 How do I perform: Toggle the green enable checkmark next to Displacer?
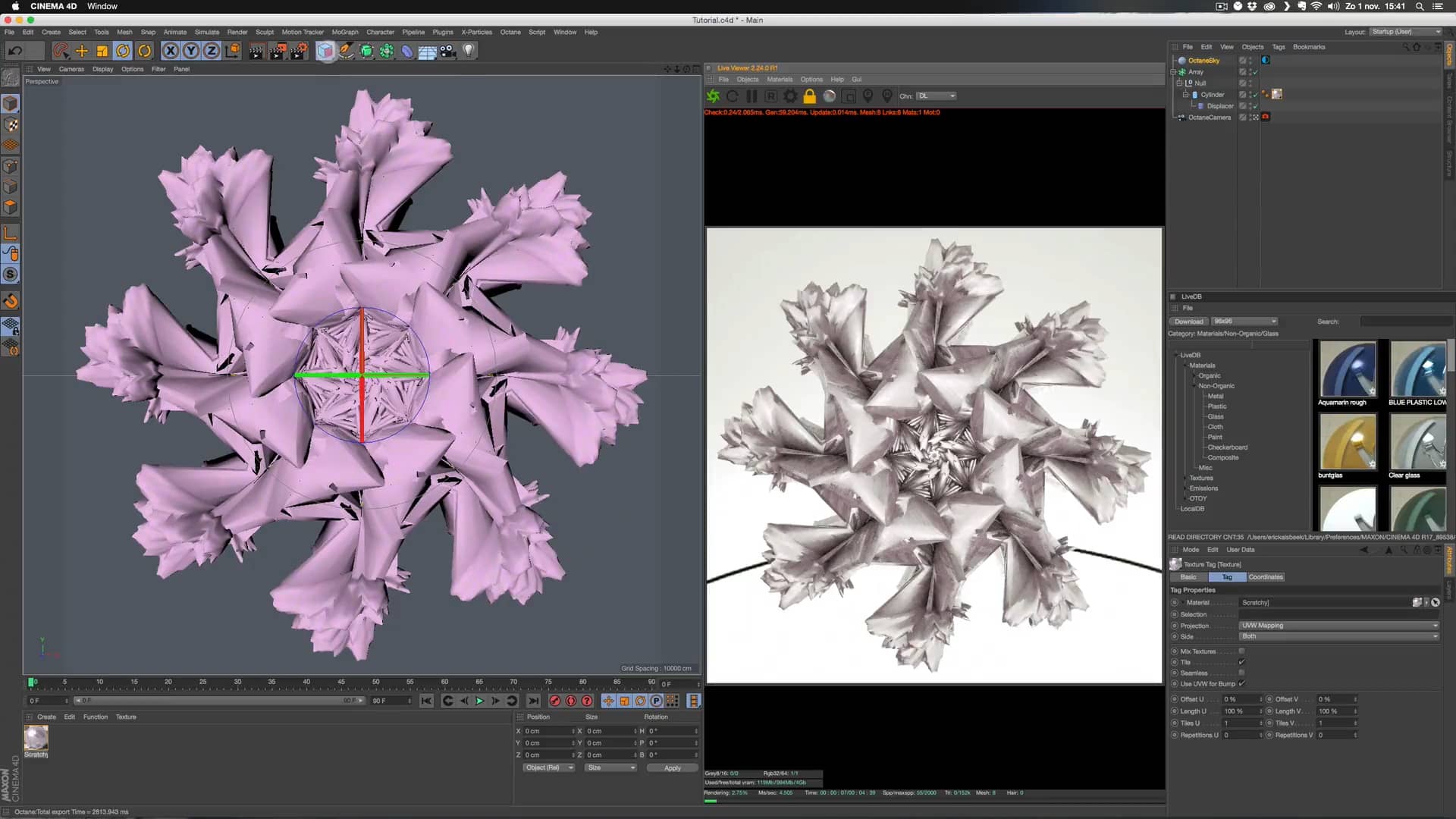pos(1256,106)
